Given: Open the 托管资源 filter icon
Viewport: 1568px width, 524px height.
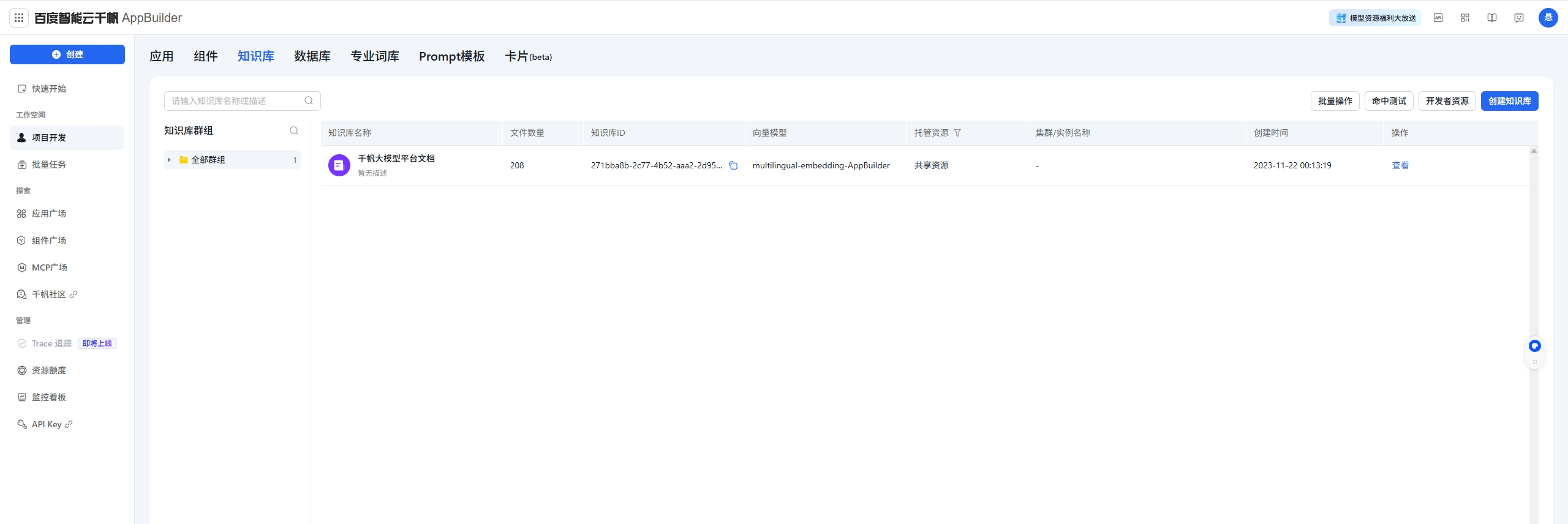Looking at the screenshot, I should coord(957,133).
